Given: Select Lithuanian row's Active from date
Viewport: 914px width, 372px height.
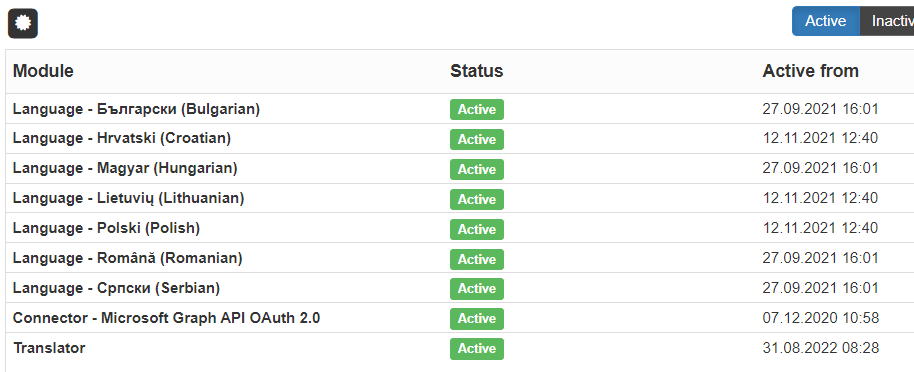Looking at the screenshot, I should 820,198.
